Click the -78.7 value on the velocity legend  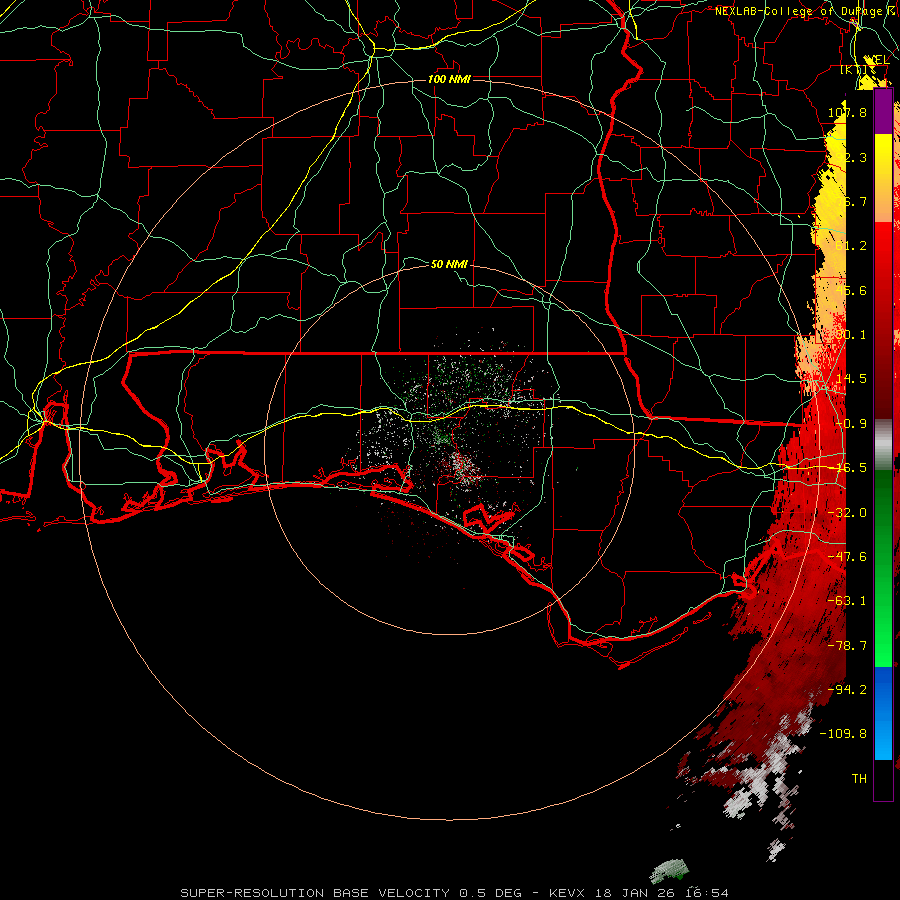click(x=847, y=645)
